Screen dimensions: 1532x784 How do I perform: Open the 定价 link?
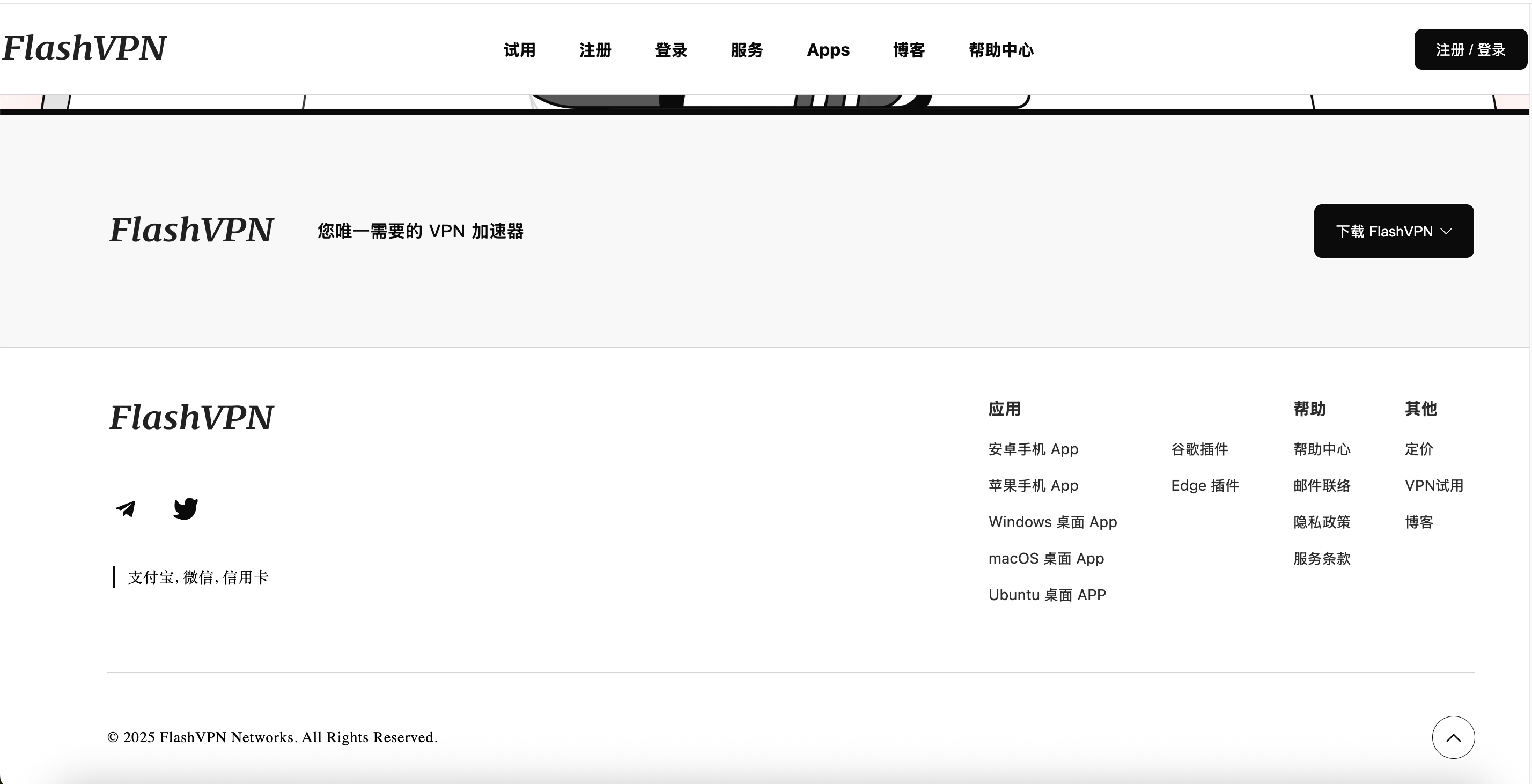(1419, 449)
